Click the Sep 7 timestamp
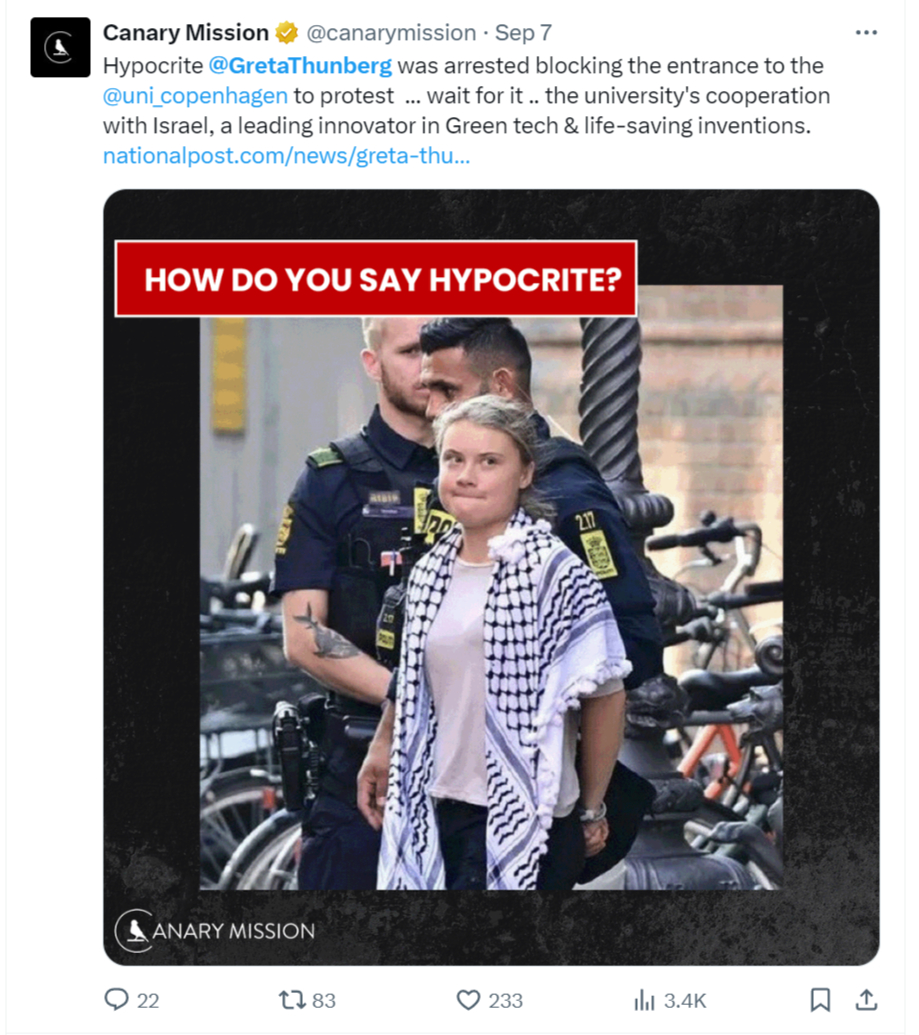Screen dimensions: 919x1035 coord(524,32)
